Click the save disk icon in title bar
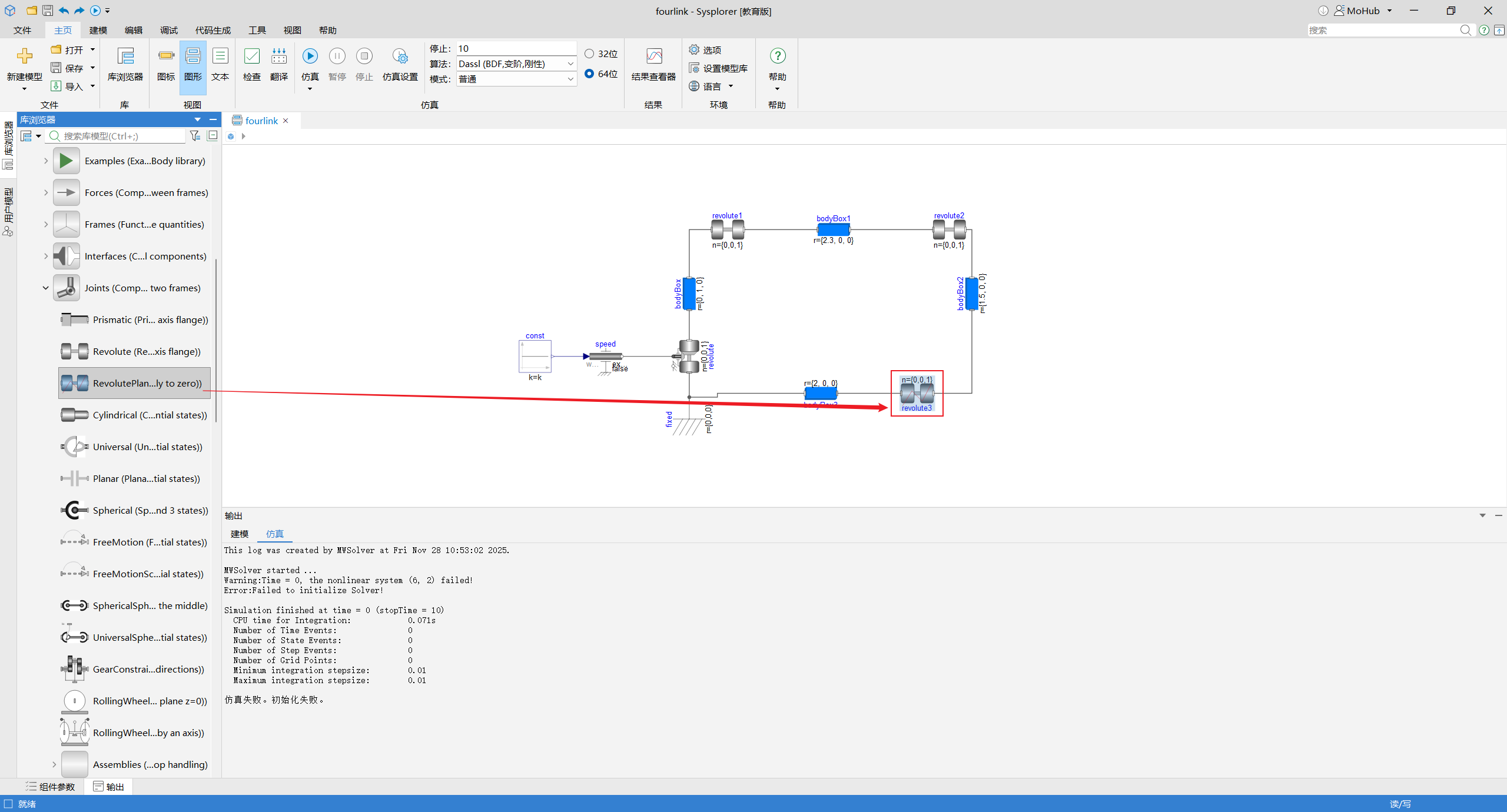1507x812 pixels. (48, 11)
